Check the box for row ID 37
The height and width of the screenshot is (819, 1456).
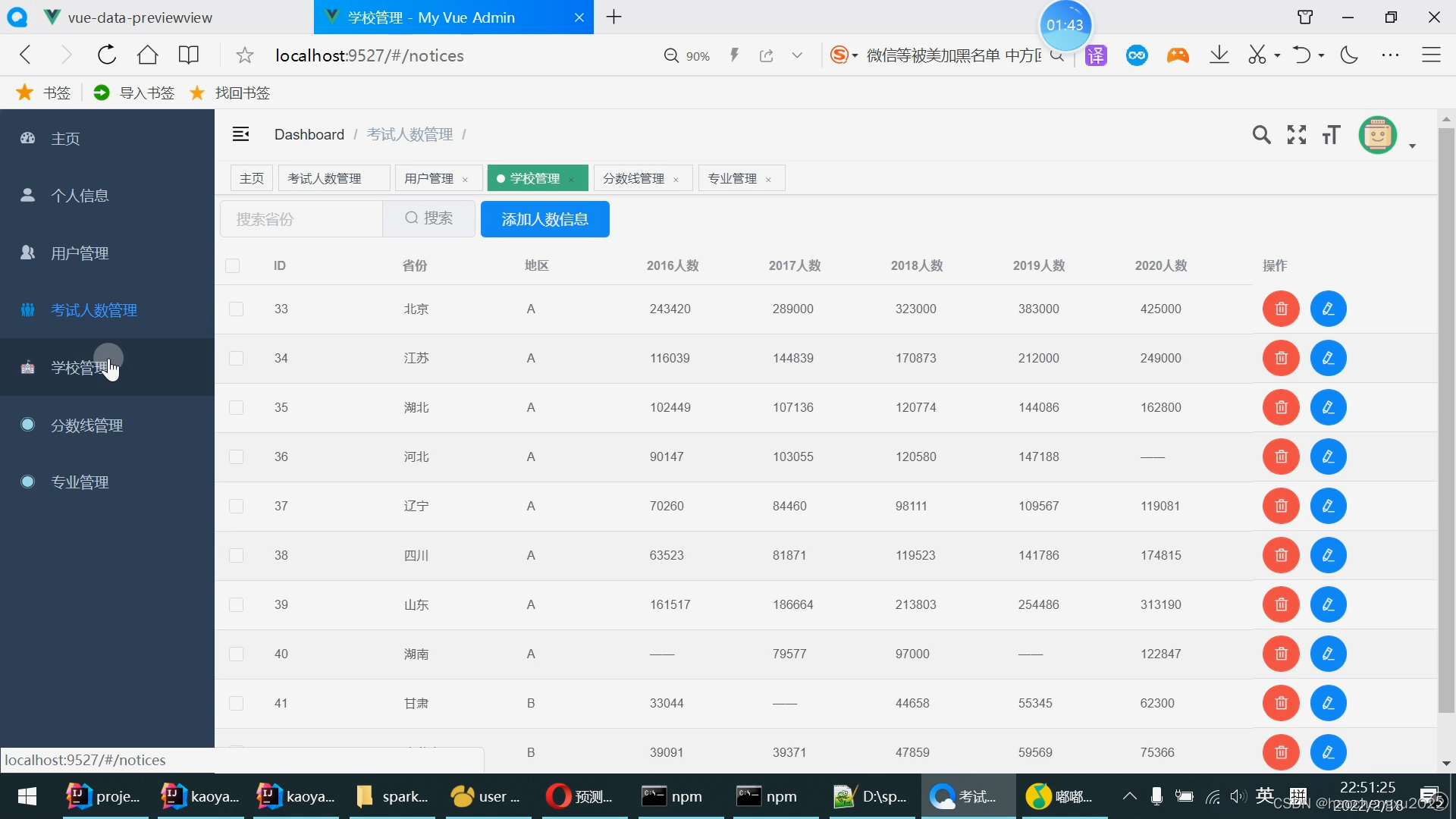[236, 507]
